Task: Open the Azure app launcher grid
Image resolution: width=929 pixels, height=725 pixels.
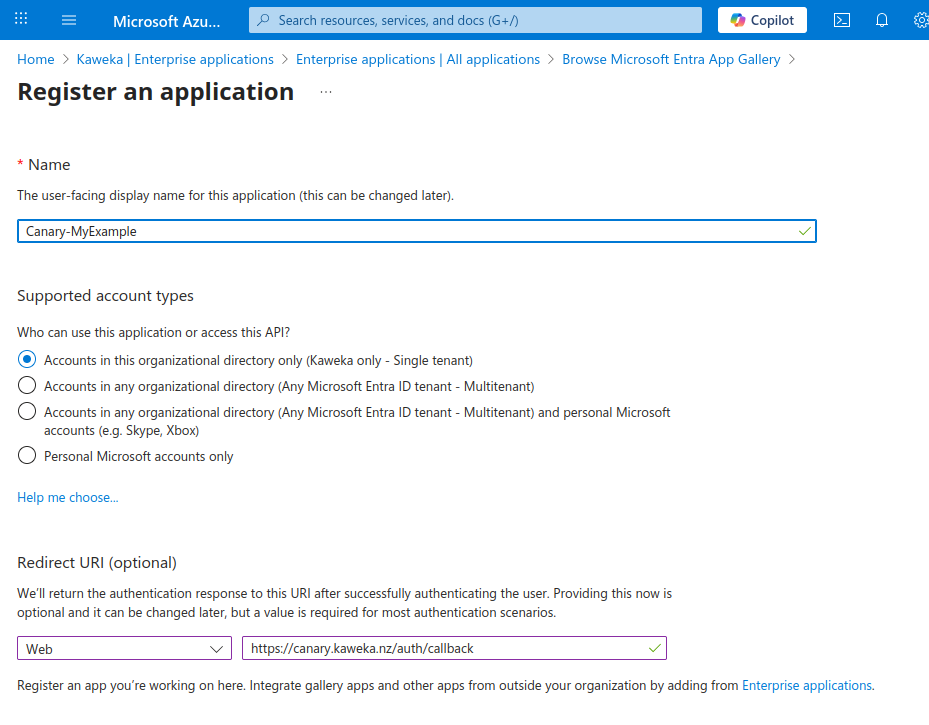Action: click(x=20, y=19)
